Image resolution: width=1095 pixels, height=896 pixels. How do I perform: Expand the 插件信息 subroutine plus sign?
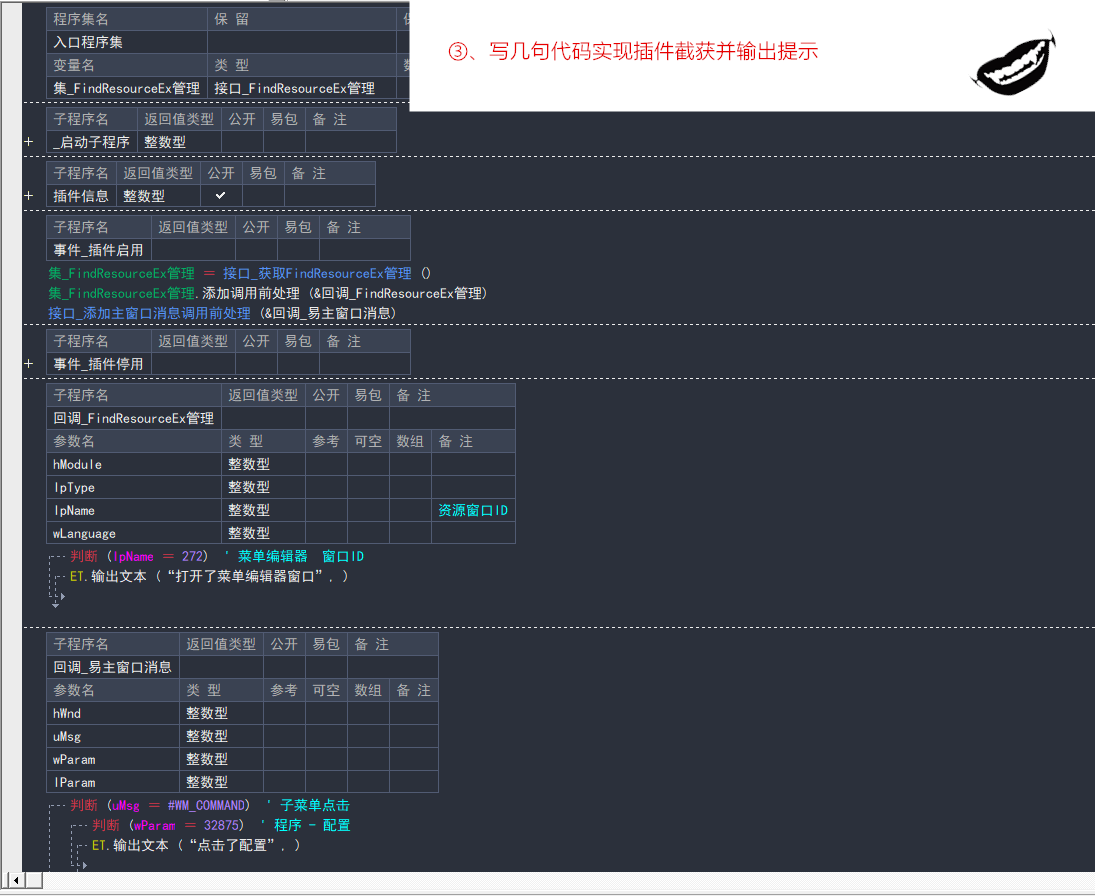(x=29, y=196)
